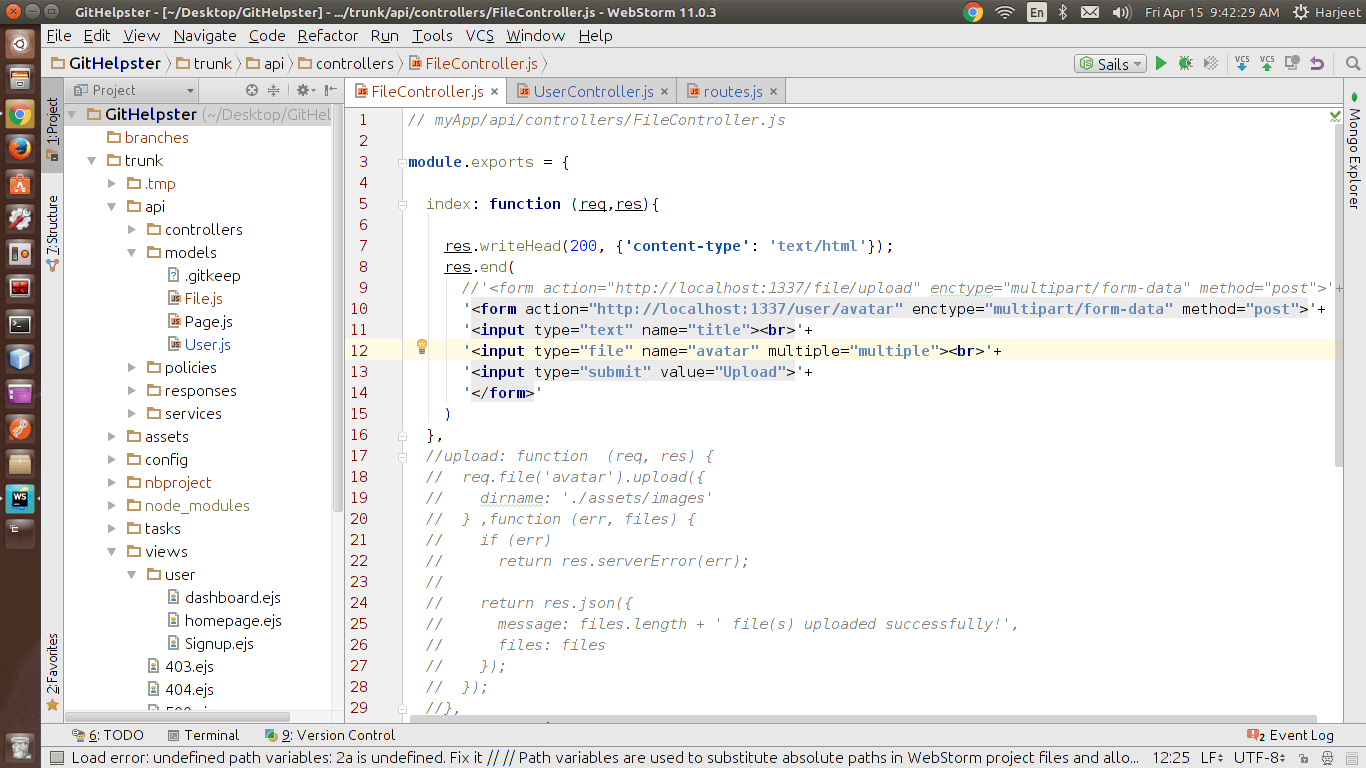Expand the policies folder
Image resolution: width=1366 pixels, height=768 pixels.
click(131, 368)
